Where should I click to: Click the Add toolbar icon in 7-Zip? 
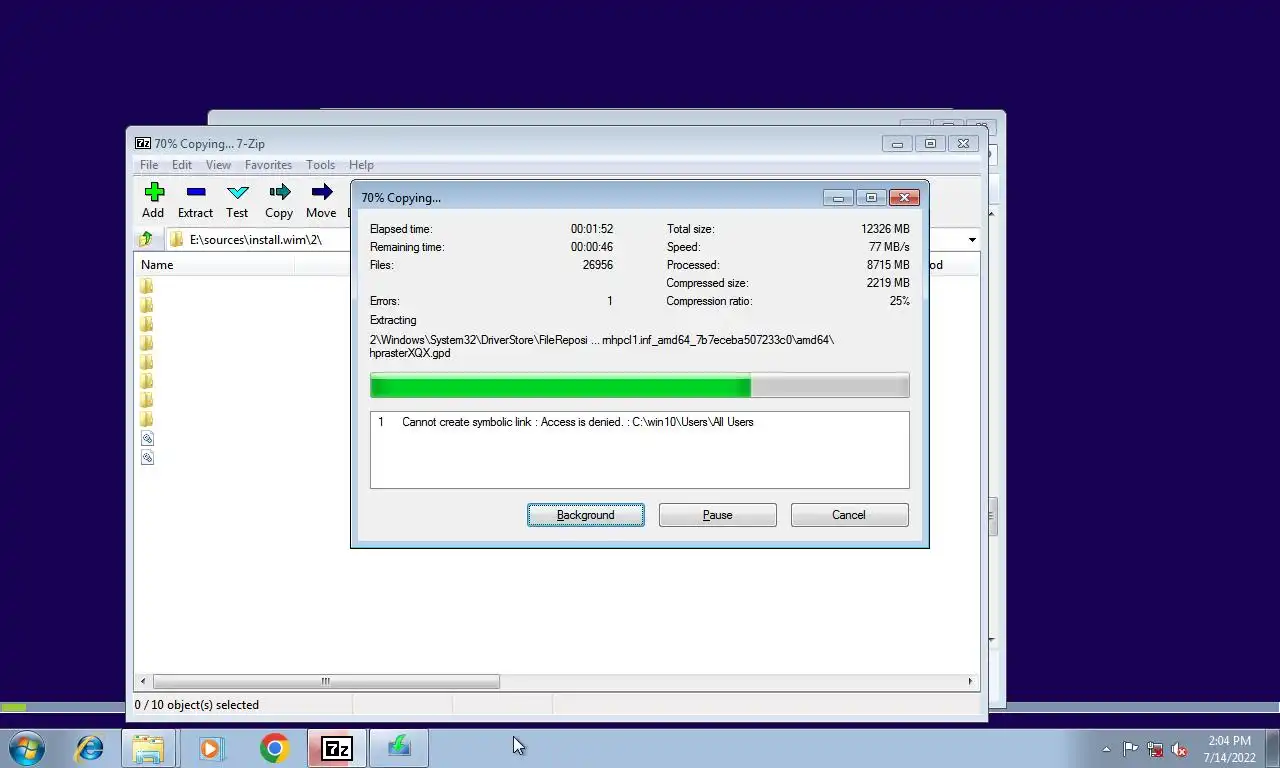(153, 192)
